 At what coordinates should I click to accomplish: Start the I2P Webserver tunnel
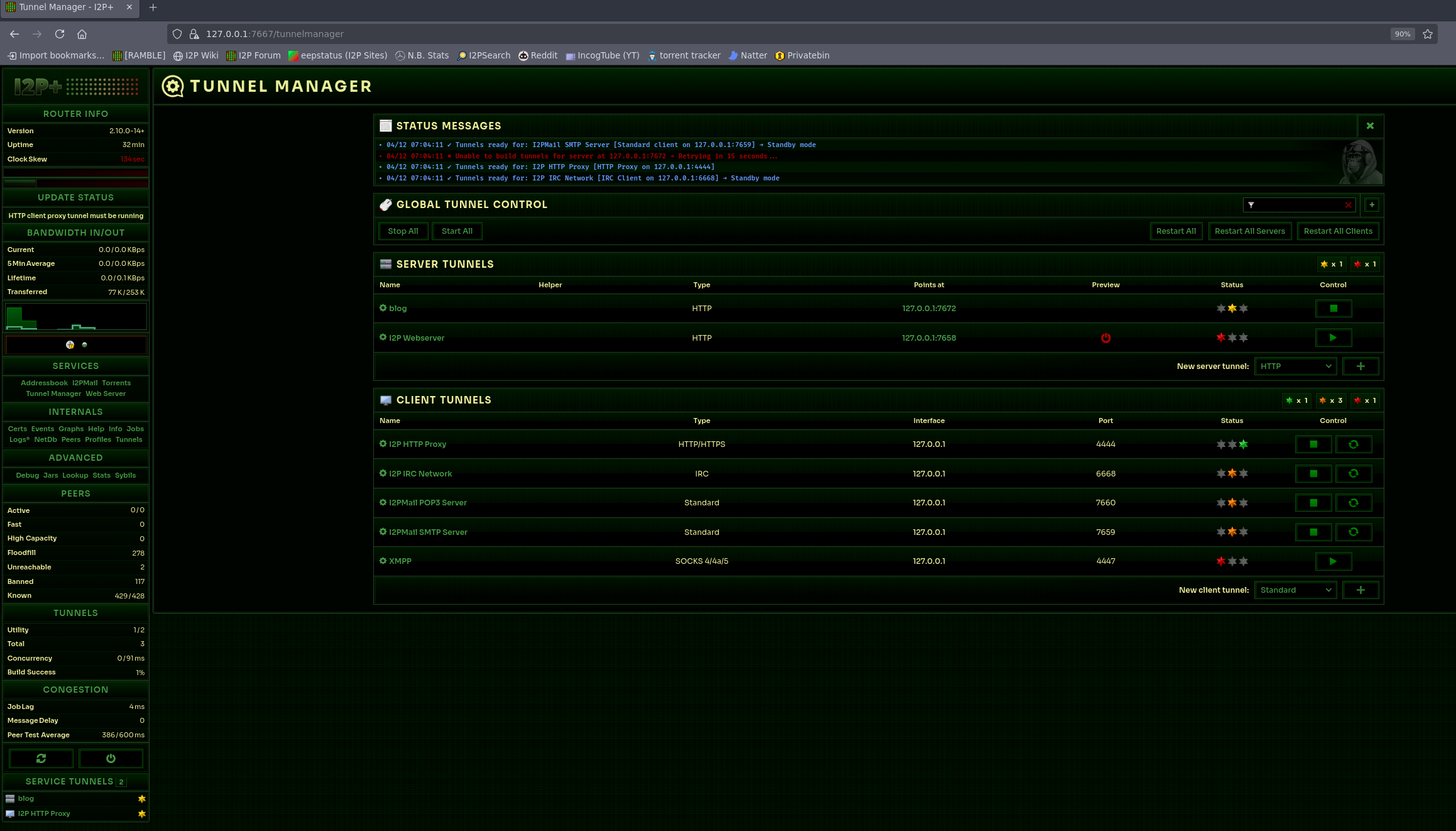point(1333,338)
